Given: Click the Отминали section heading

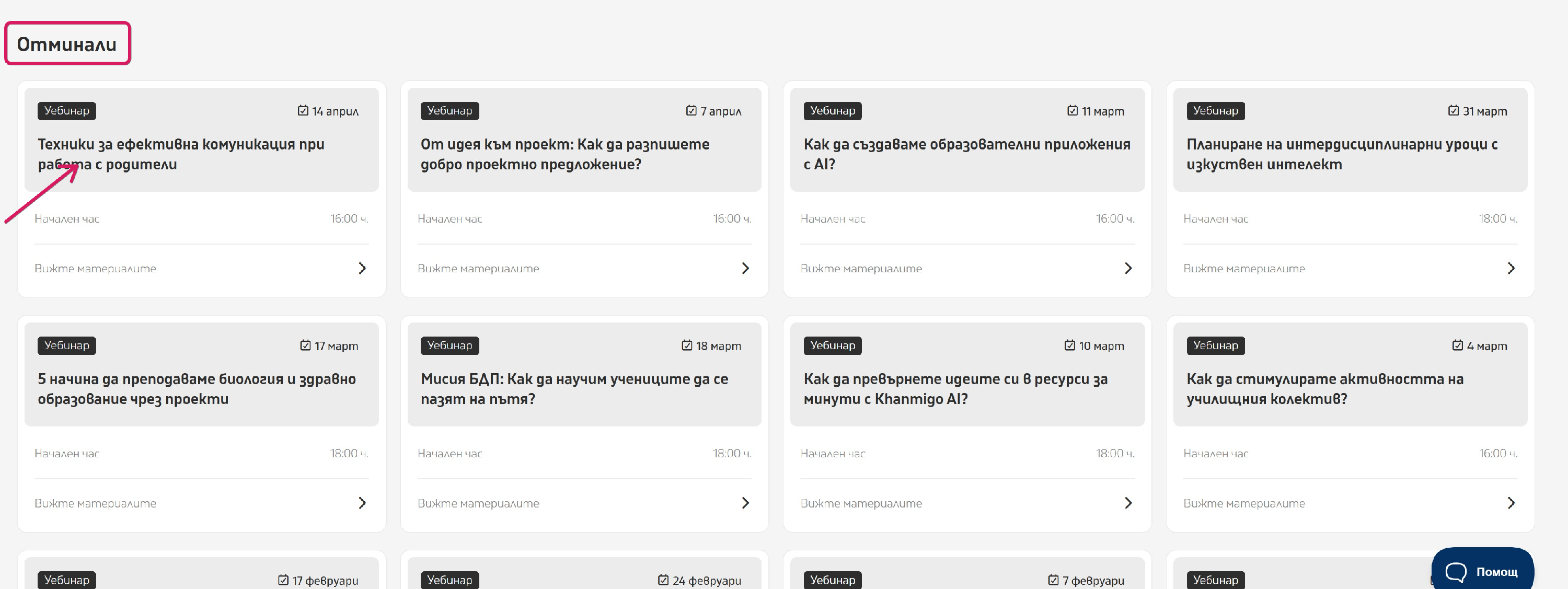Looking at the screenshot, I should pyautogui.click(x=67, y=44).
